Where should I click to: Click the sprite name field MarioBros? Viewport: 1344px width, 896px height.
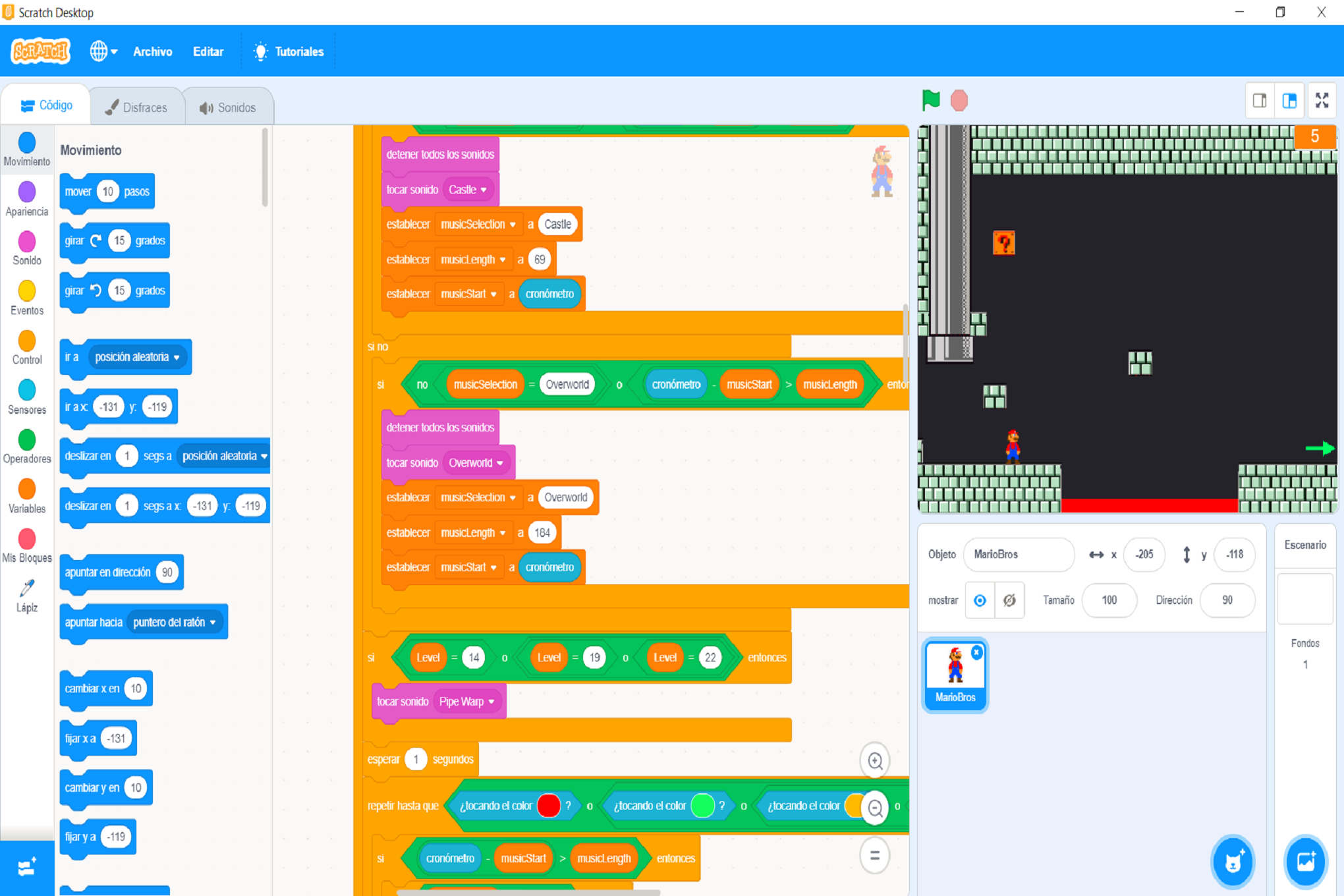1018,554
